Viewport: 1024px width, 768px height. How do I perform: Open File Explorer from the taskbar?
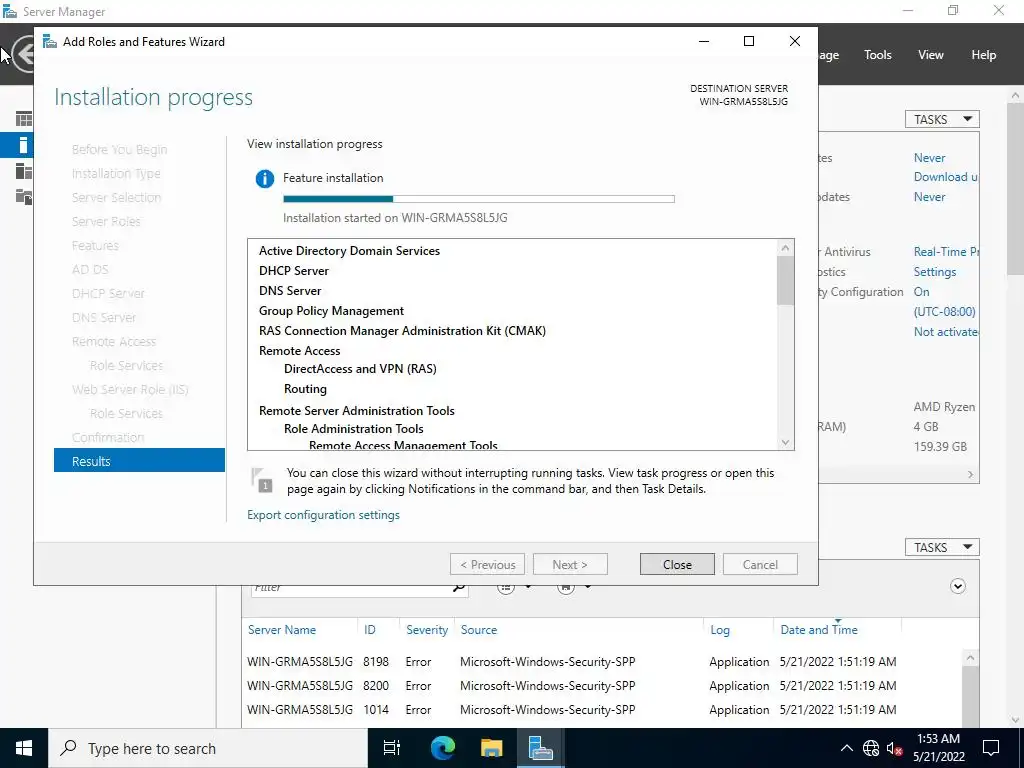click(491, 748)
